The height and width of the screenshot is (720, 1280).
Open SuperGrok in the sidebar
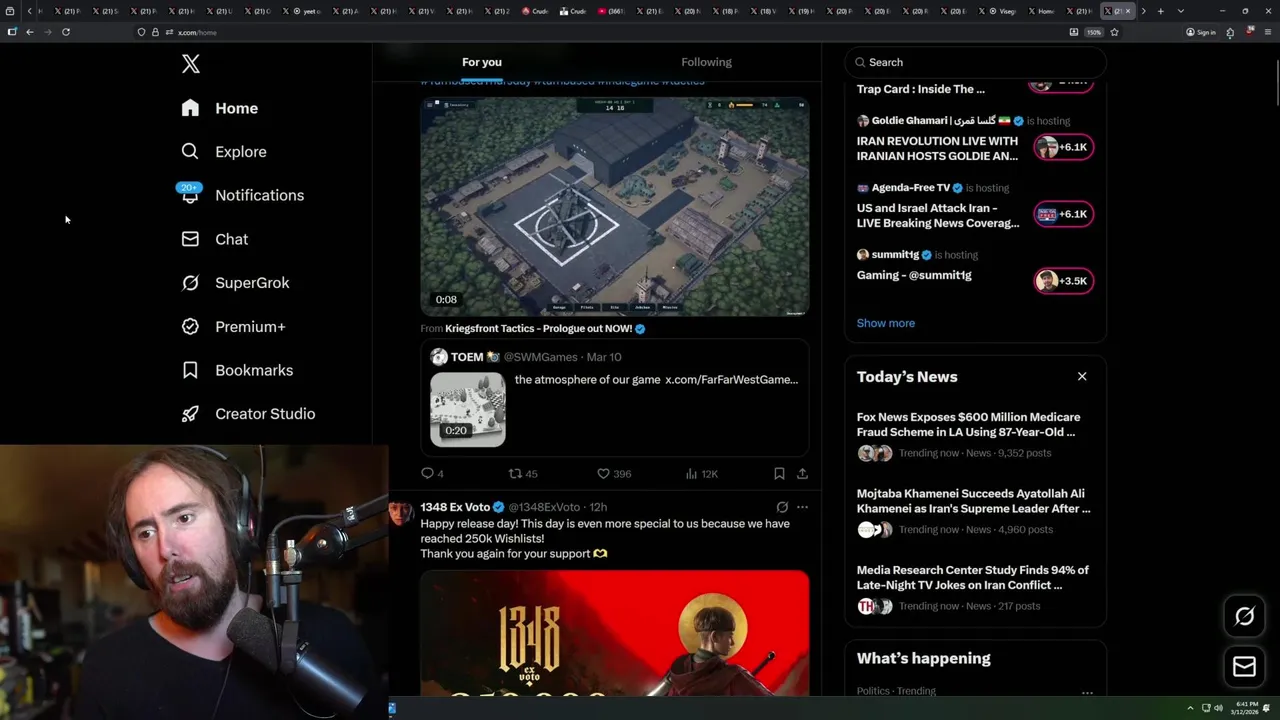point(234,283)
